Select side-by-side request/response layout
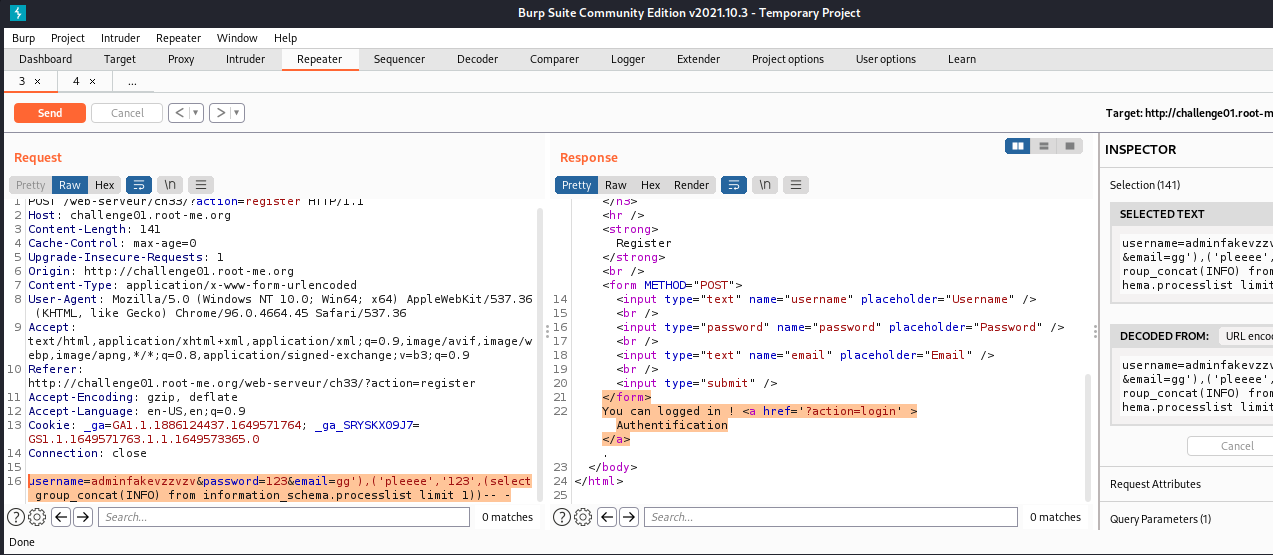Image resolution: width=1273 pixels, height=555 pixels. 1018,146
